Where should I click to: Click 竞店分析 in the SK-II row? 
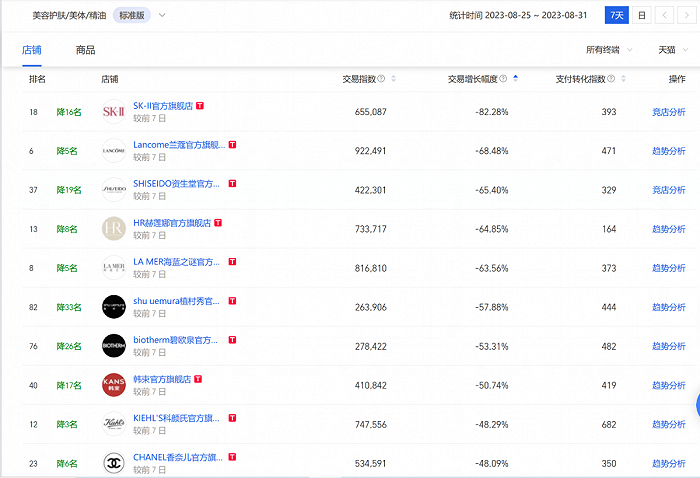tap(669, 112)
